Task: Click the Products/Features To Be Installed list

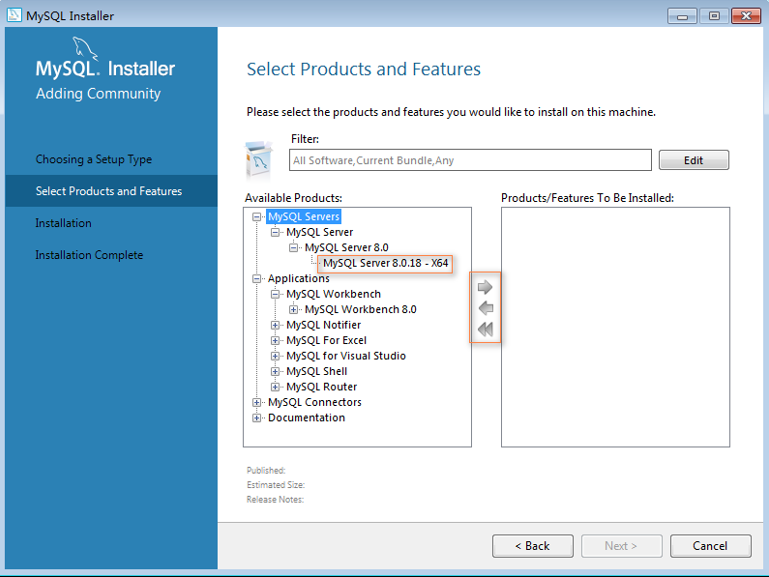Action: (615, 327)
